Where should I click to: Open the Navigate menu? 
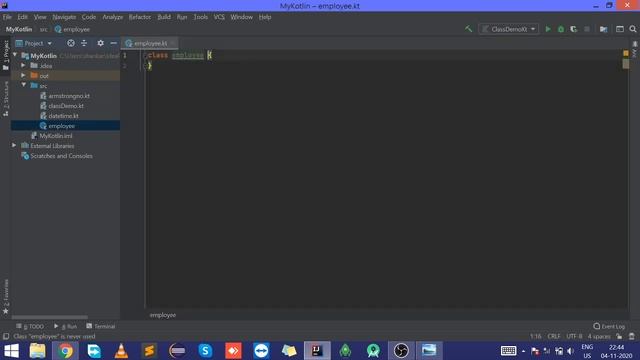click(x=64, y=17)
